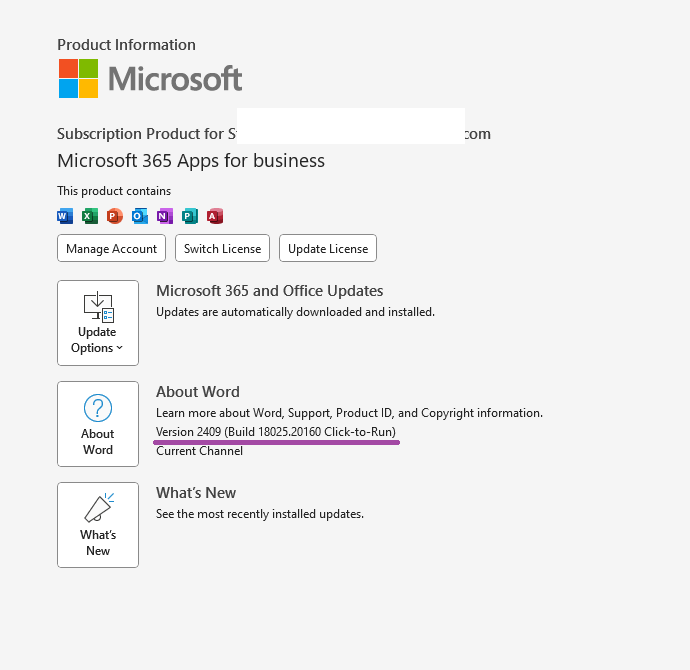
Task: Click 'Updates are automatically downloaded and installed' text
Action: coord(295,312)
